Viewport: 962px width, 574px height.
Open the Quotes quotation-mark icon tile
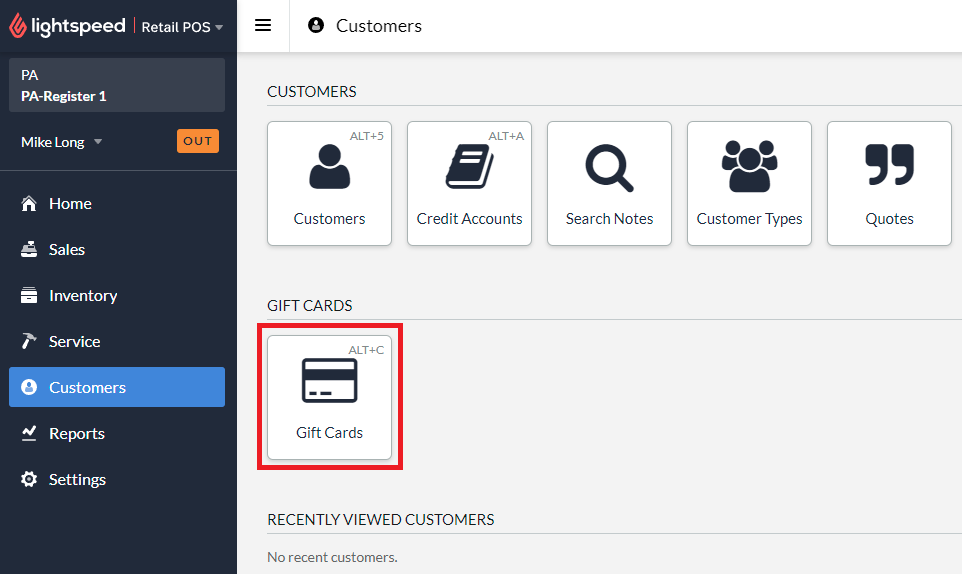(889, 183)
